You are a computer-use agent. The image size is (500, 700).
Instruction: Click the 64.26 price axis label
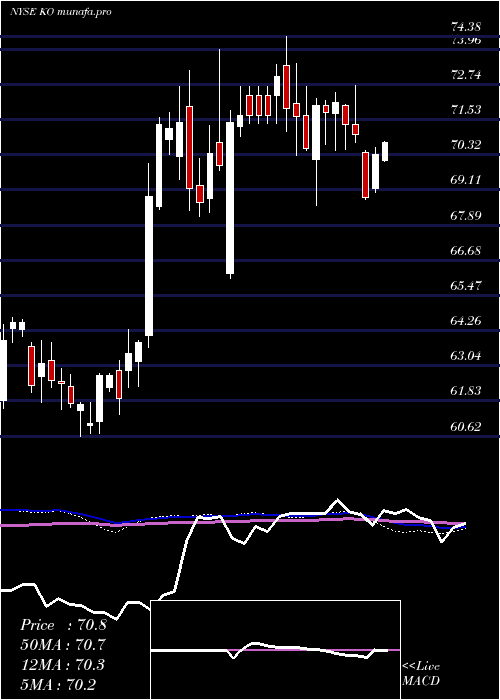[x=466, y=321]
